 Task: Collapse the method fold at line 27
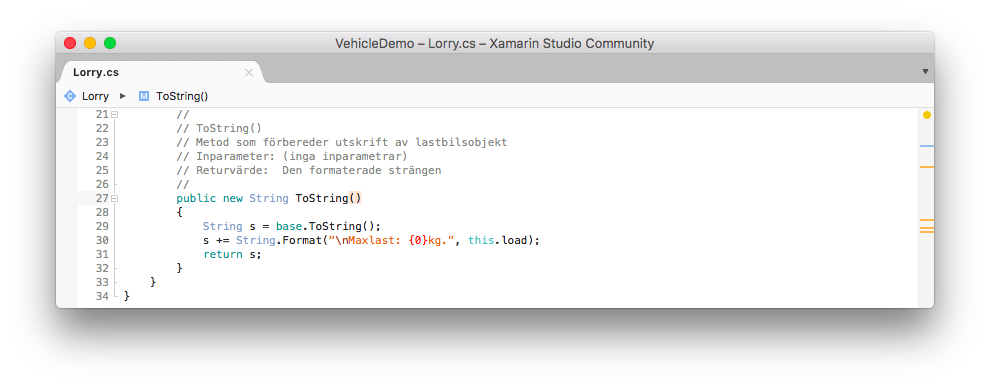[114, 198]
